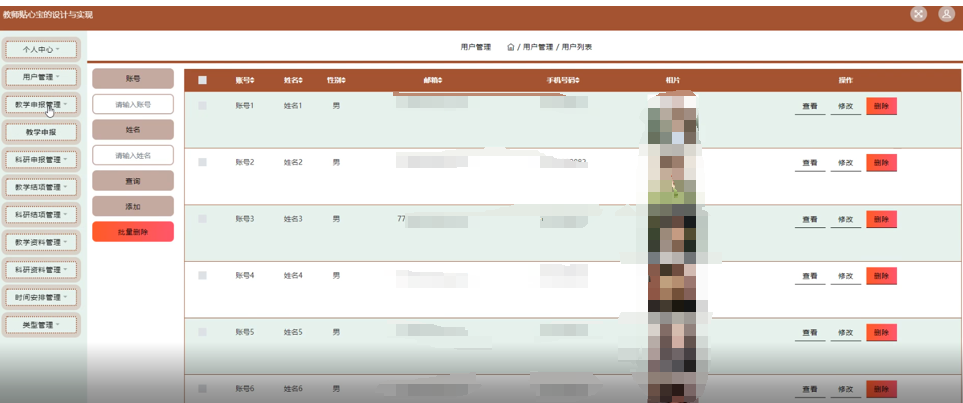Image resolution: width=963 pixels, height=403 pixels.
Task: Click 用户管理 in the breadcrumb path
Action: point(538,47)
